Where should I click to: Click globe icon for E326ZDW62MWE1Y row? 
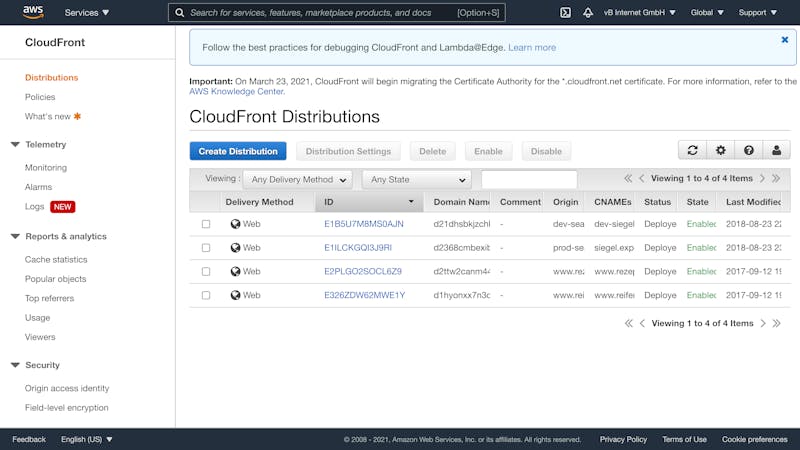coord(235,295)
